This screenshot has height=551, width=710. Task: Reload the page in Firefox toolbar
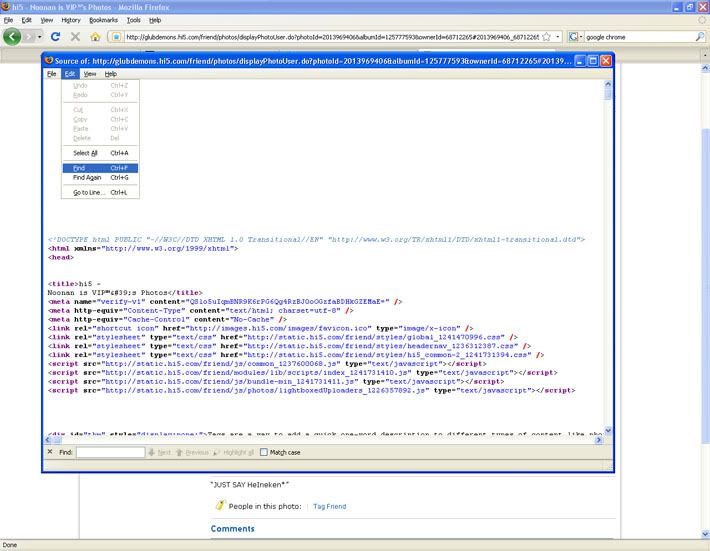tap(55, 37)
